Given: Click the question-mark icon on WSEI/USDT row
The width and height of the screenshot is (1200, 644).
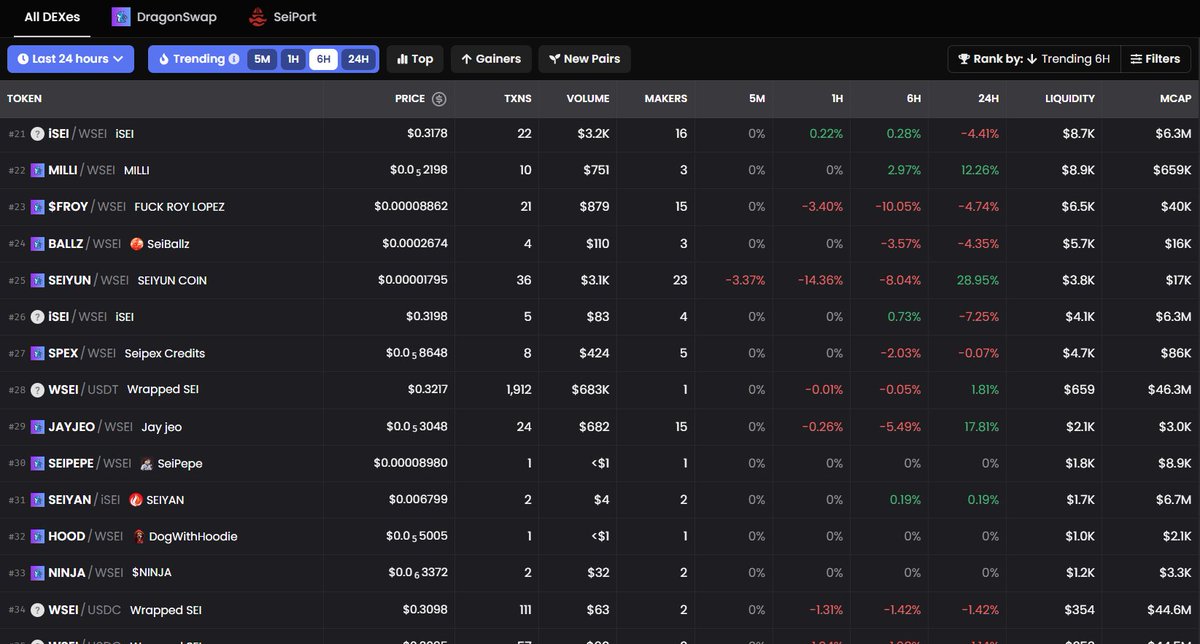Looking at the screenshot, I should (38, 390).
